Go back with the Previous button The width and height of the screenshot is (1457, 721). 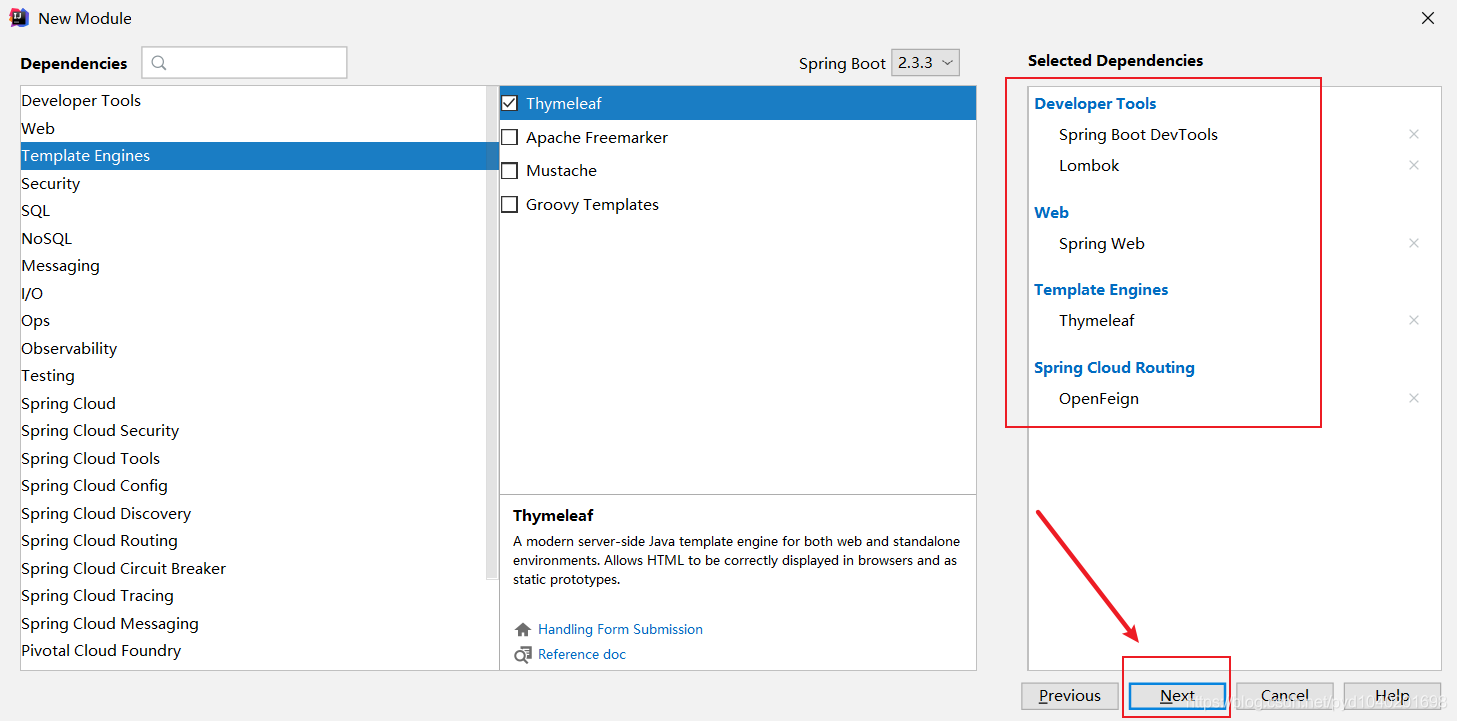(x=1069, y=696)
